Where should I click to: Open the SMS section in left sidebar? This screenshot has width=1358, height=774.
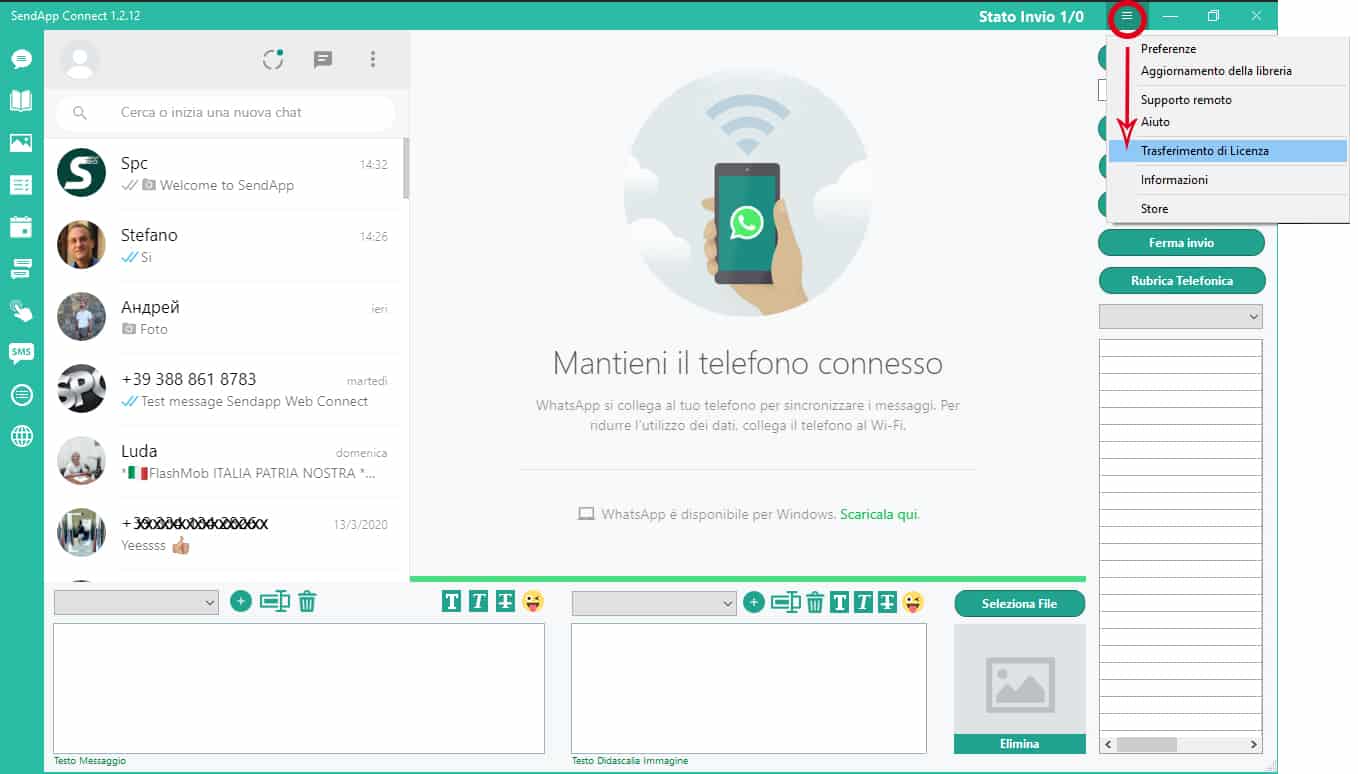pyautogui.click(x=21, y=352)
